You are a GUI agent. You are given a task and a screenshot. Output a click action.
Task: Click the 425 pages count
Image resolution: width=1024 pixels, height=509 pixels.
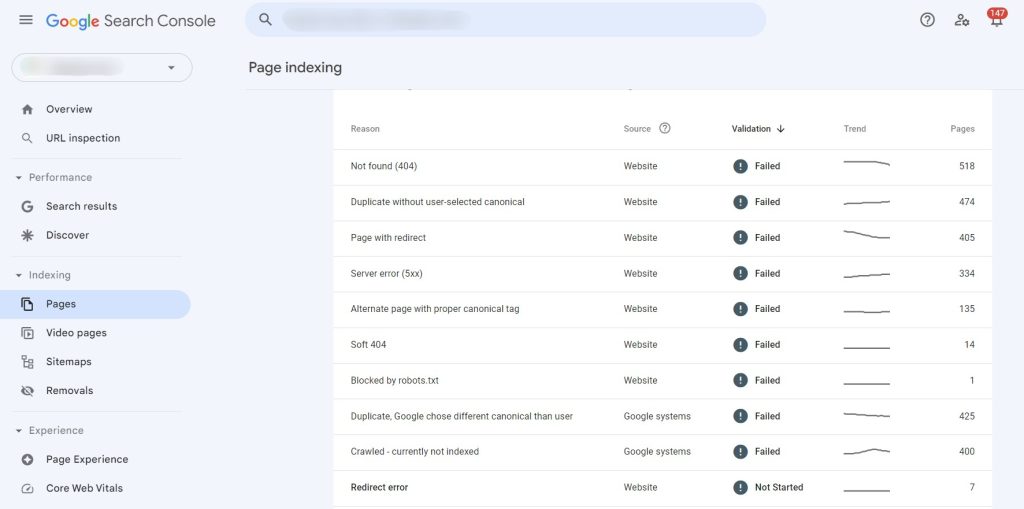tap(967, 416)
